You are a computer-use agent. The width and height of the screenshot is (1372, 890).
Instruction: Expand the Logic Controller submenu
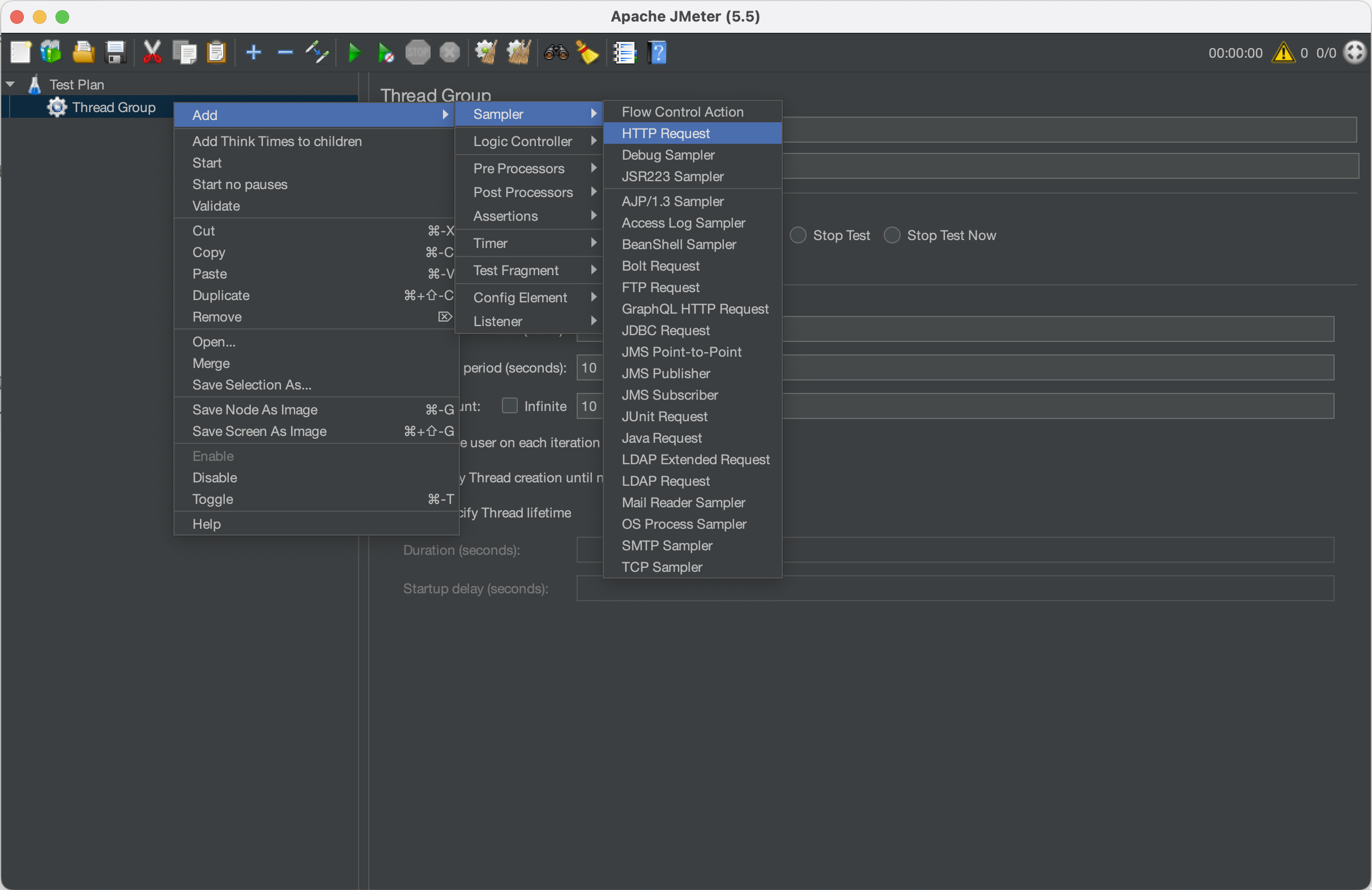point(529,141)
